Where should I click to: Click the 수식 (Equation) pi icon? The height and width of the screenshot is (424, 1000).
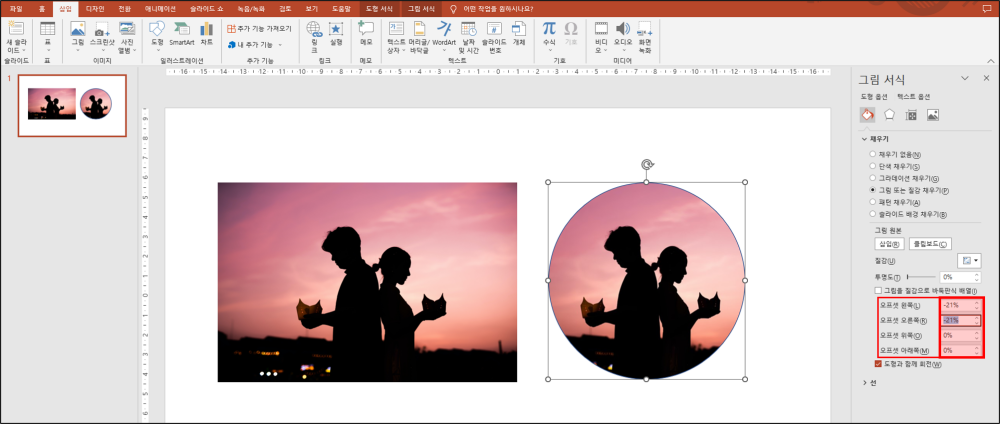[x=549, y=28]
